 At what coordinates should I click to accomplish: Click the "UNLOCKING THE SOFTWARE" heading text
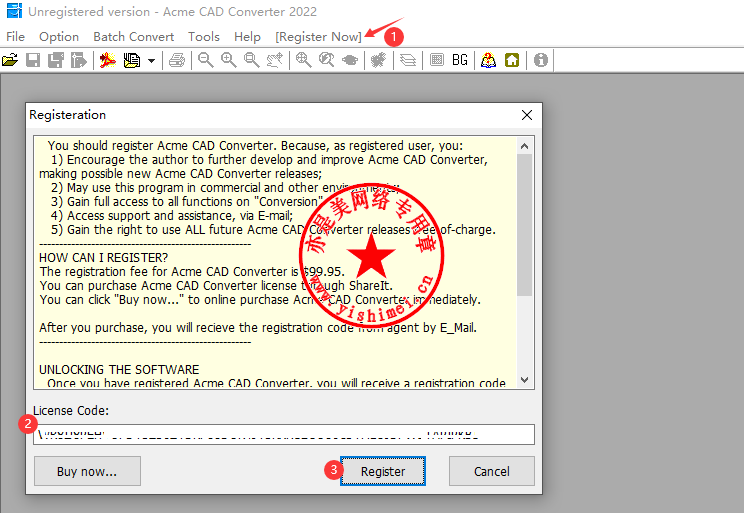tap(119, 370)
